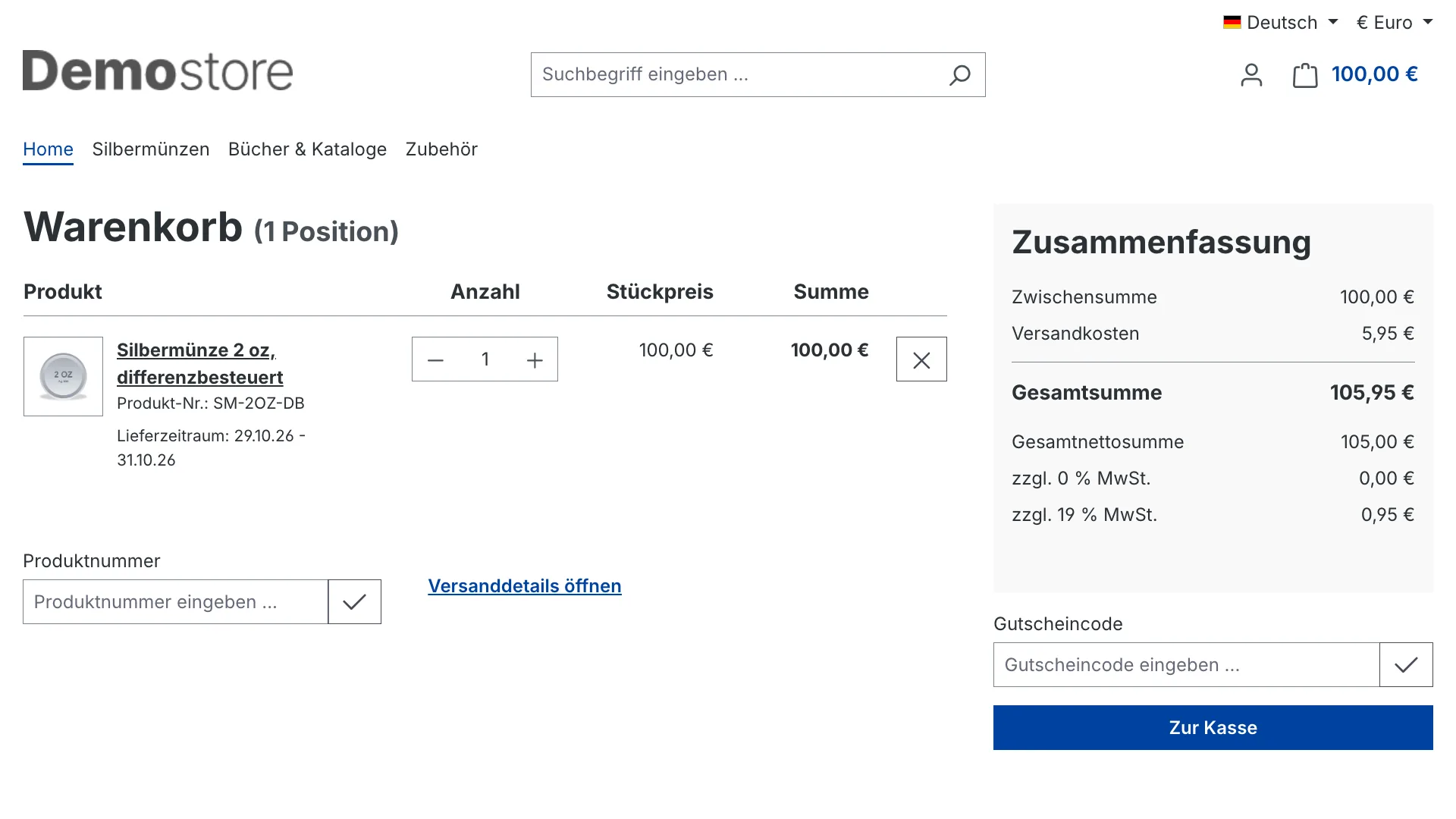Click the quantity value field
The image size is (1456, 819).
[485, 359]
